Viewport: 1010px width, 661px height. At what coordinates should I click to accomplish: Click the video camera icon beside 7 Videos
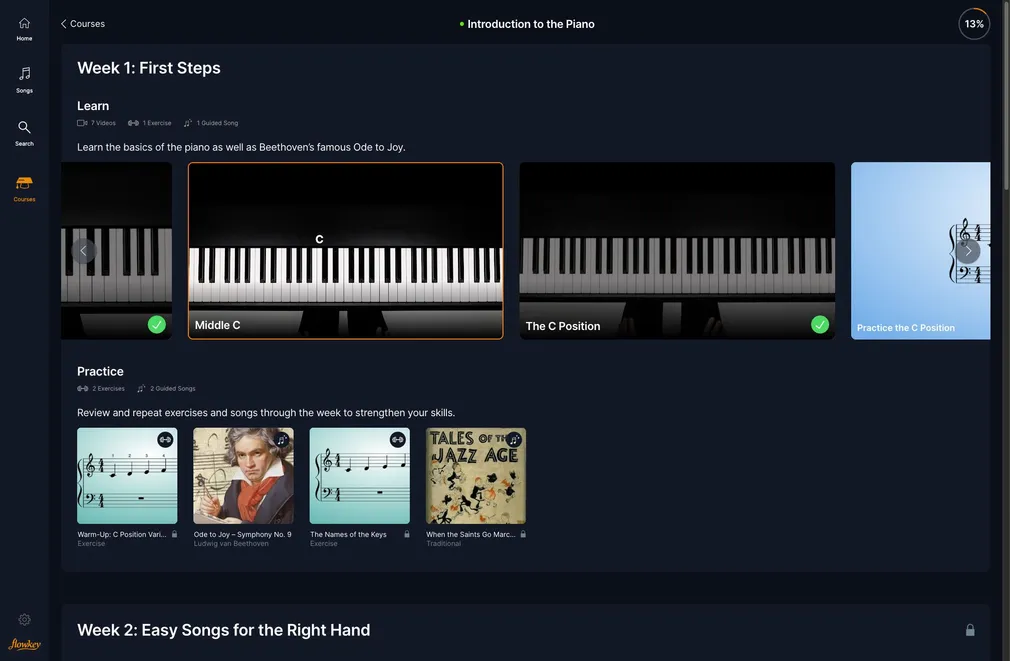pos(82,123)
